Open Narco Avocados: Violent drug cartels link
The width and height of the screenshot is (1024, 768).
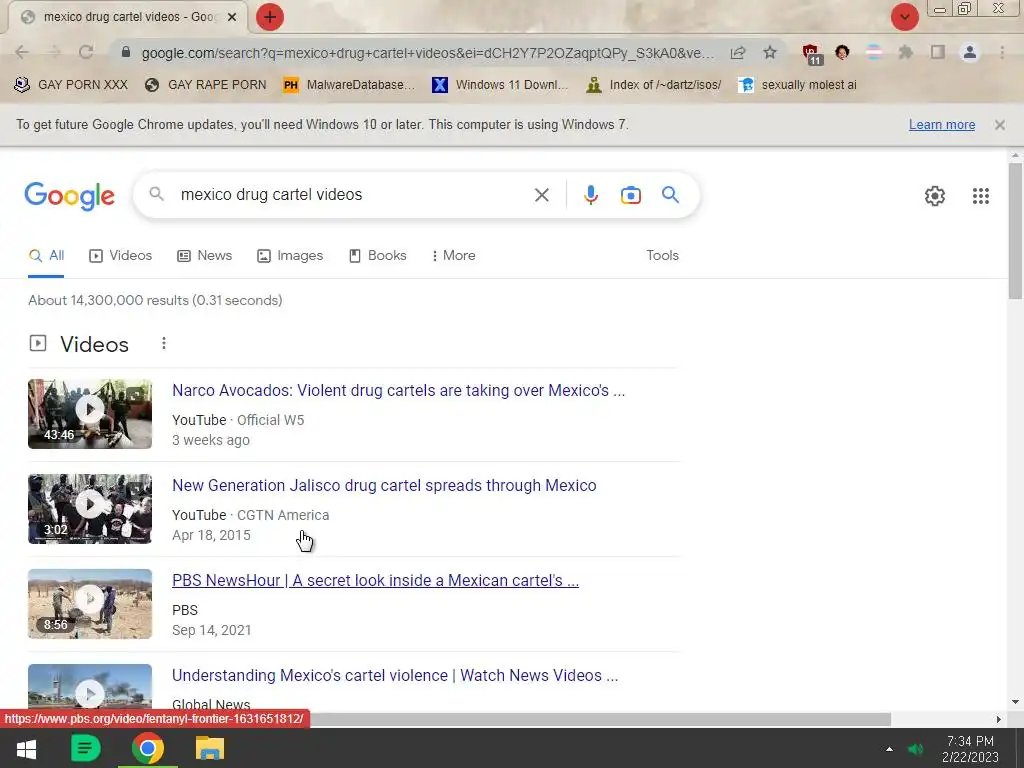[x=398, y=391]
